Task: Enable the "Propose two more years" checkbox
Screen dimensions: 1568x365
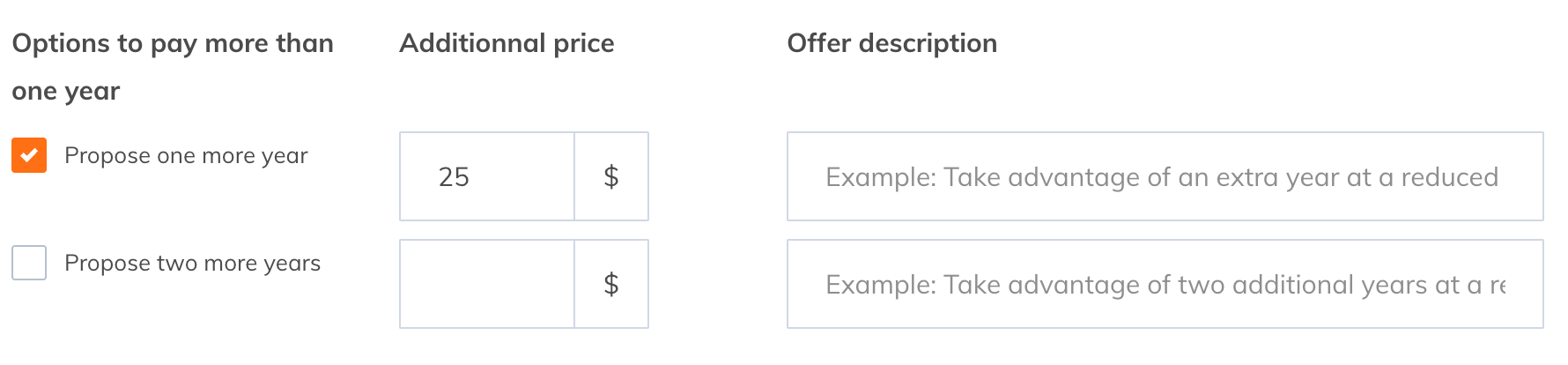Action: pos(29,263)
